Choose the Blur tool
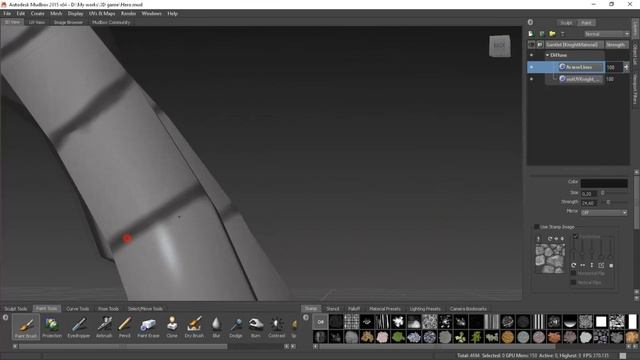 tap(216, 327)
